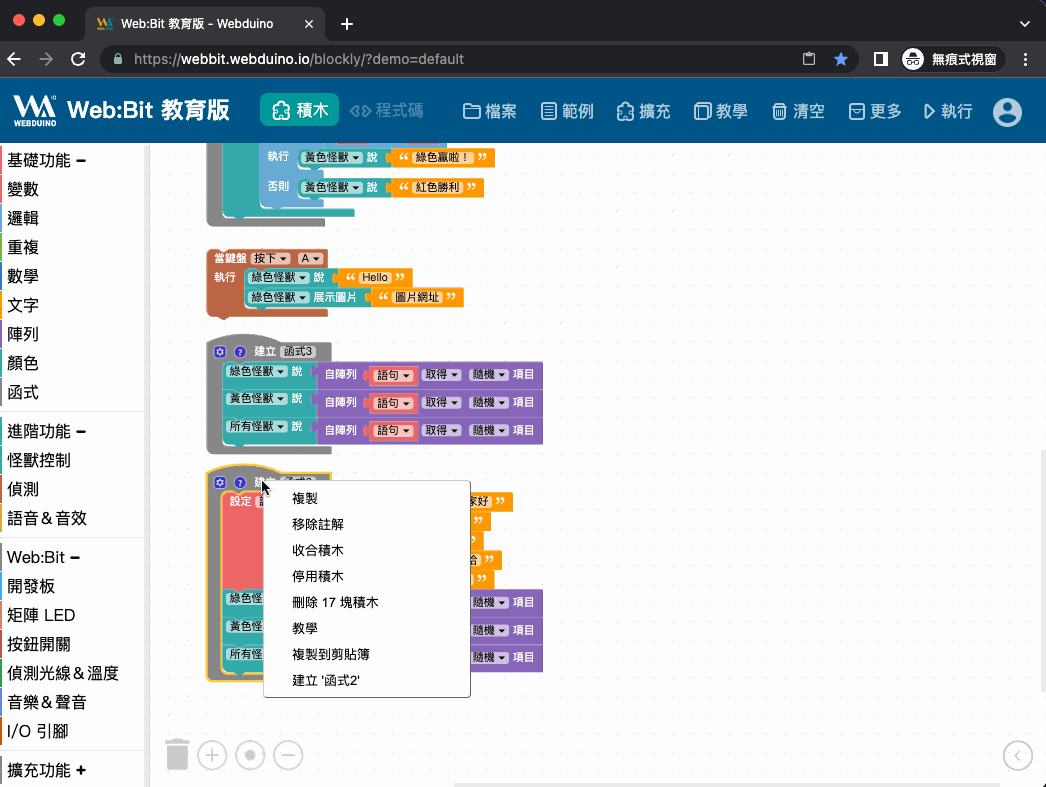Image resolution: width=1046 pixels, height=787 pixels.
Task: Click the question mark icon on 函式3 block
Action: click(240, 351)
